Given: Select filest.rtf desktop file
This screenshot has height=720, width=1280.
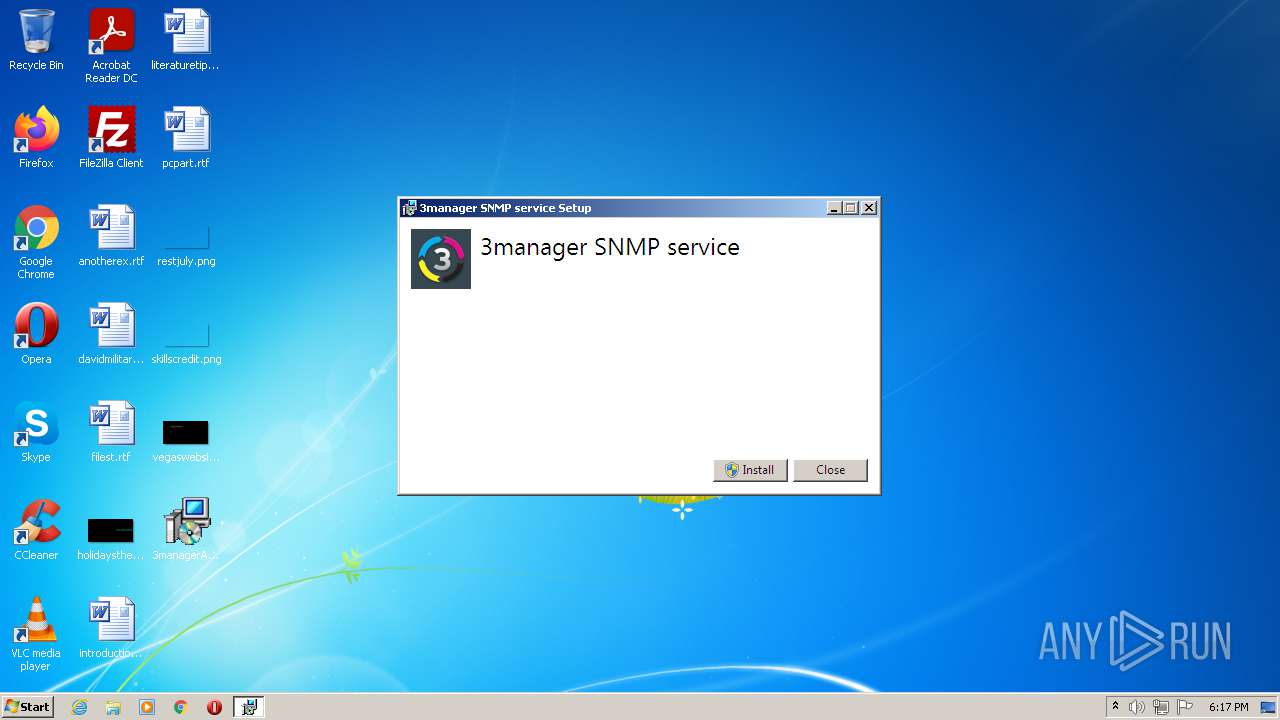Looking at the screenshot, I should [x=111, y=432].
